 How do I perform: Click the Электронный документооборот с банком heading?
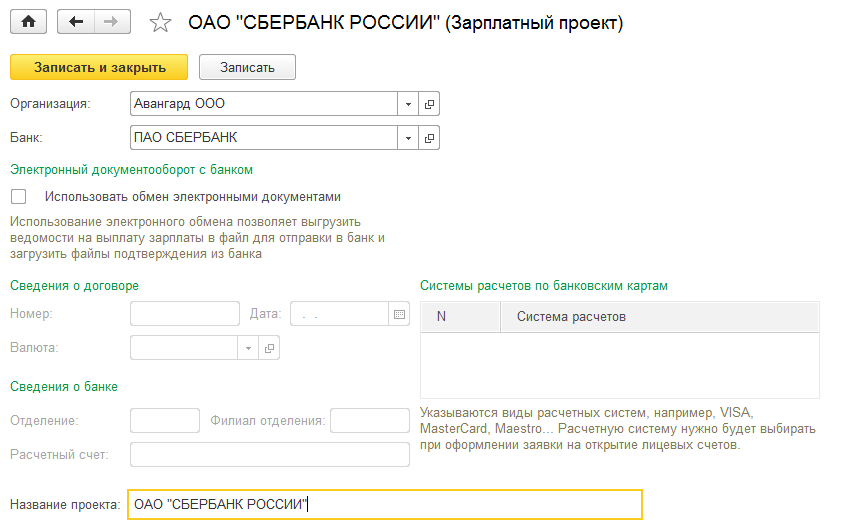click(131, 170)
